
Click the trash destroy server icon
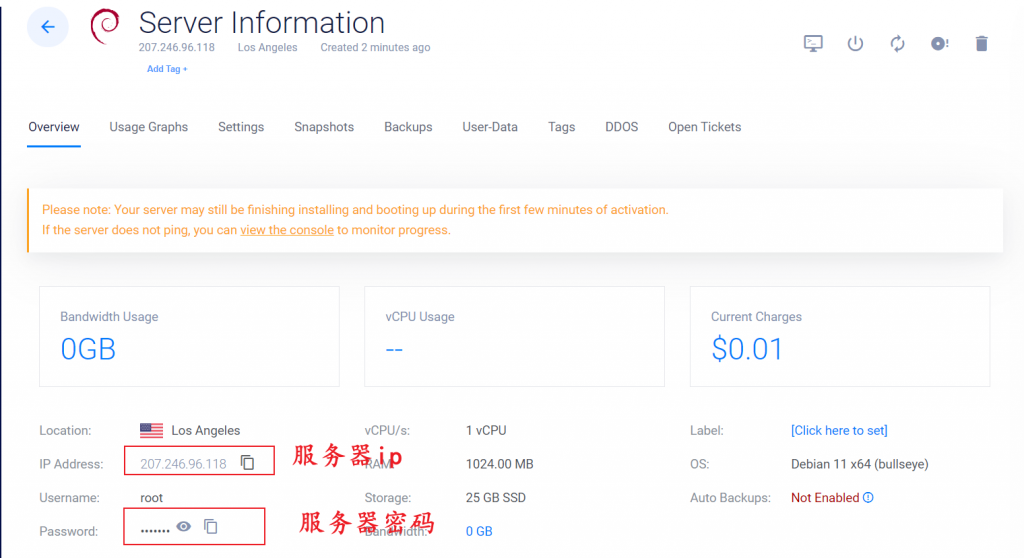[981, 44]
